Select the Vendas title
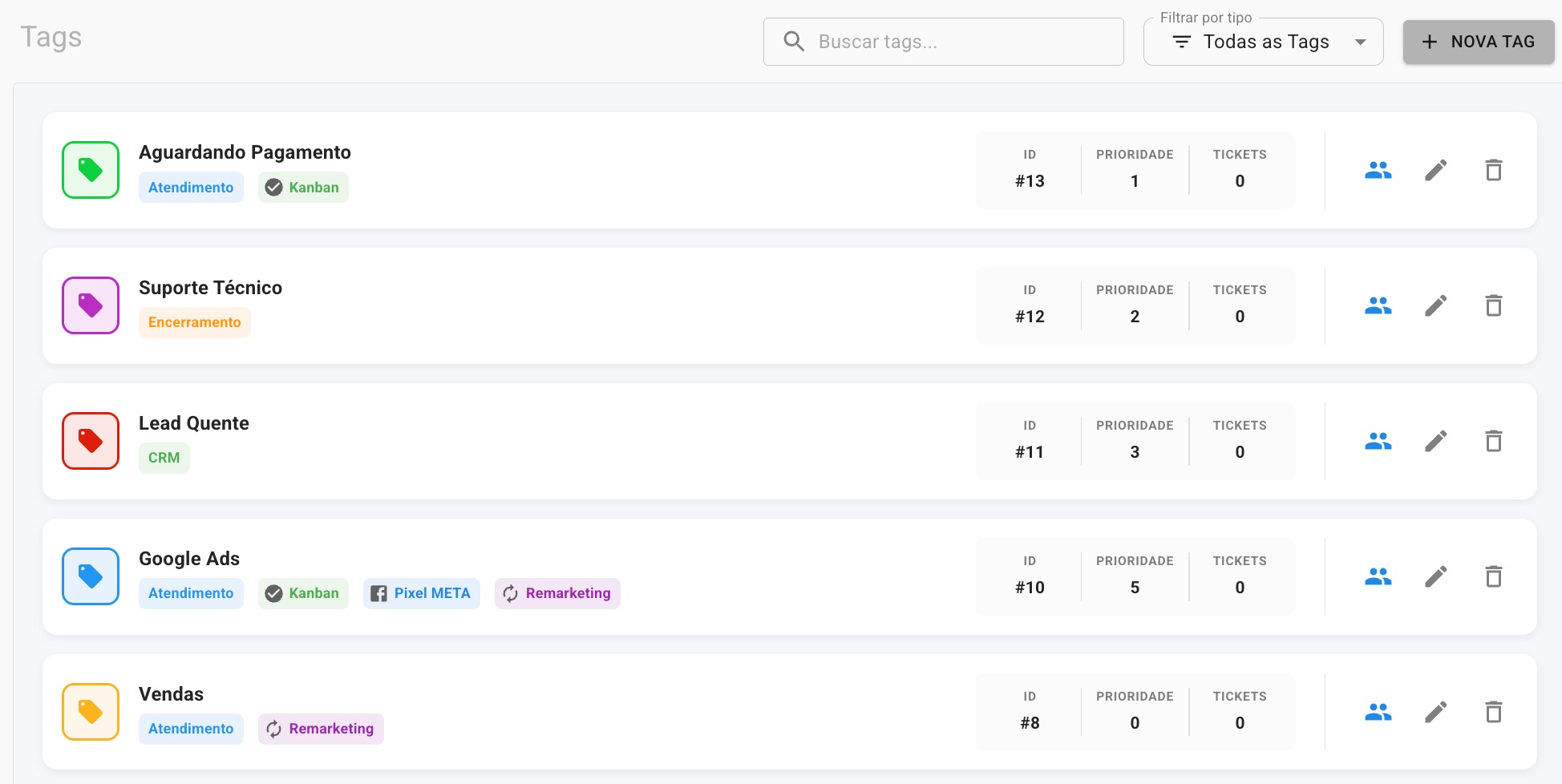Screen dimensions: 1562x784 click(171, 694)
